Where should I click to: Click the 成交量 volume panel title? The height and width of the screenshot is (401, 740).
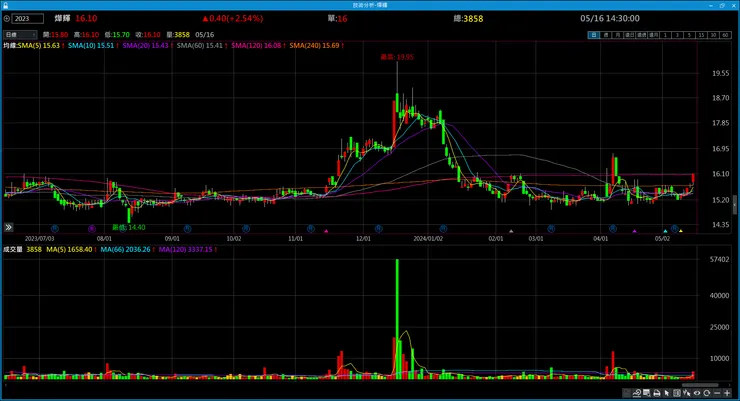pyautogui.click(x=13, y=249)
